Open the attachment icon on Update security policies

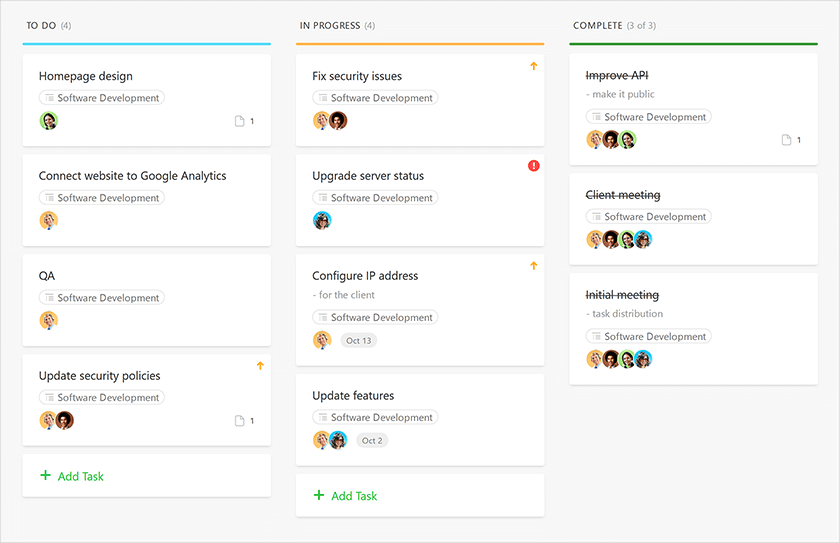coord(239,421)
